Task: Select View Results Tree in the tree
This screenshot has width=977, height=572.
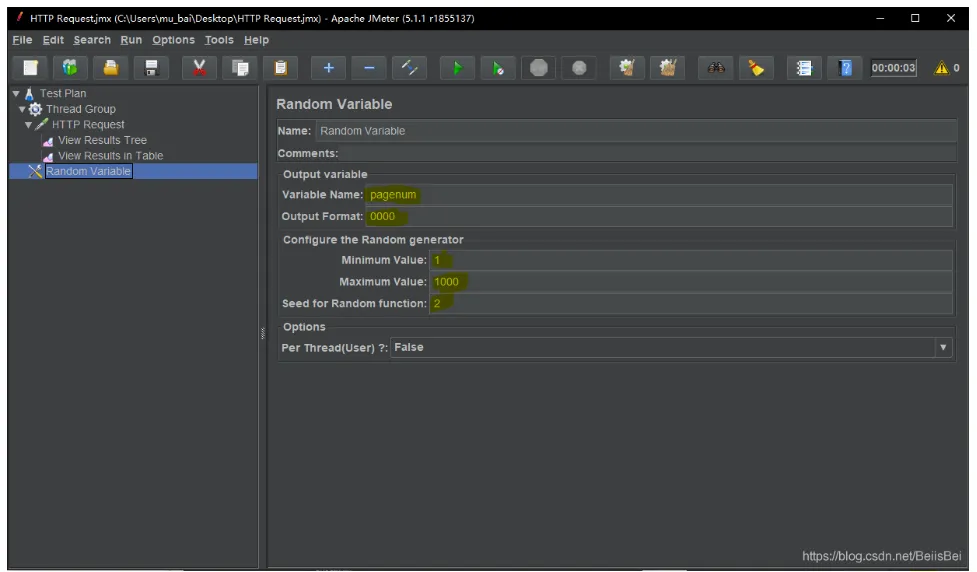Action: pyautogui.click(x=102, y=141)
